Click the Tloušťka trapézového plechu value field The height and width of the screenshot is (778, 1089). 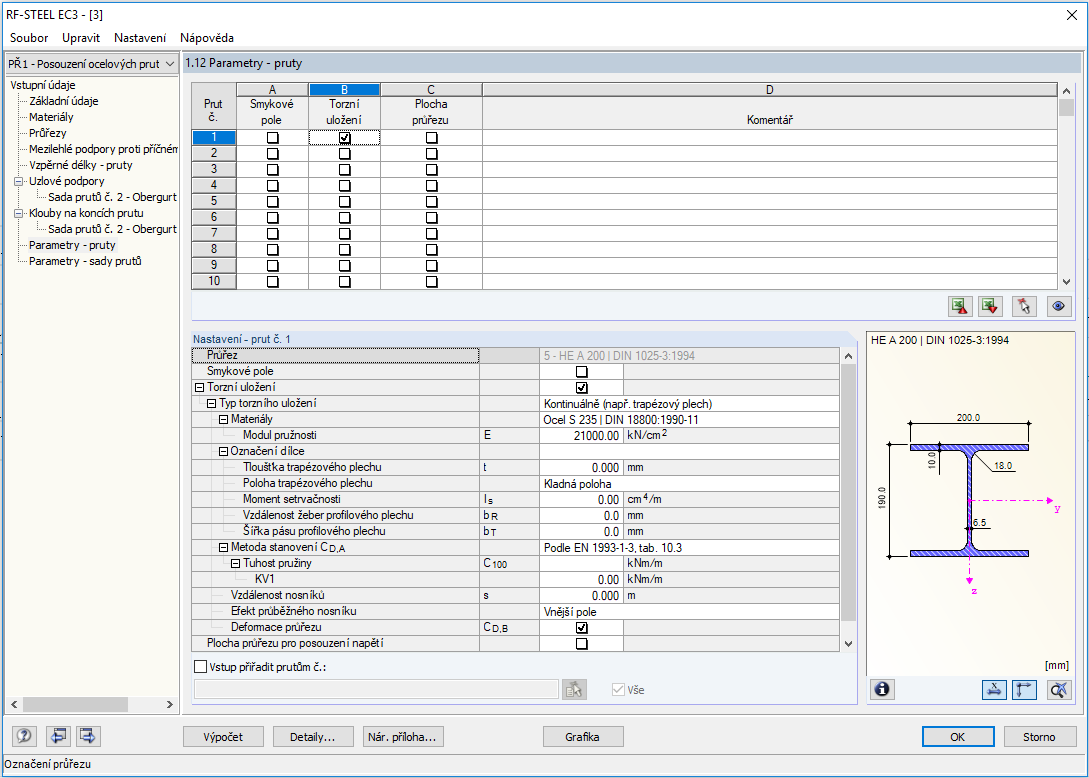point(581,467)
